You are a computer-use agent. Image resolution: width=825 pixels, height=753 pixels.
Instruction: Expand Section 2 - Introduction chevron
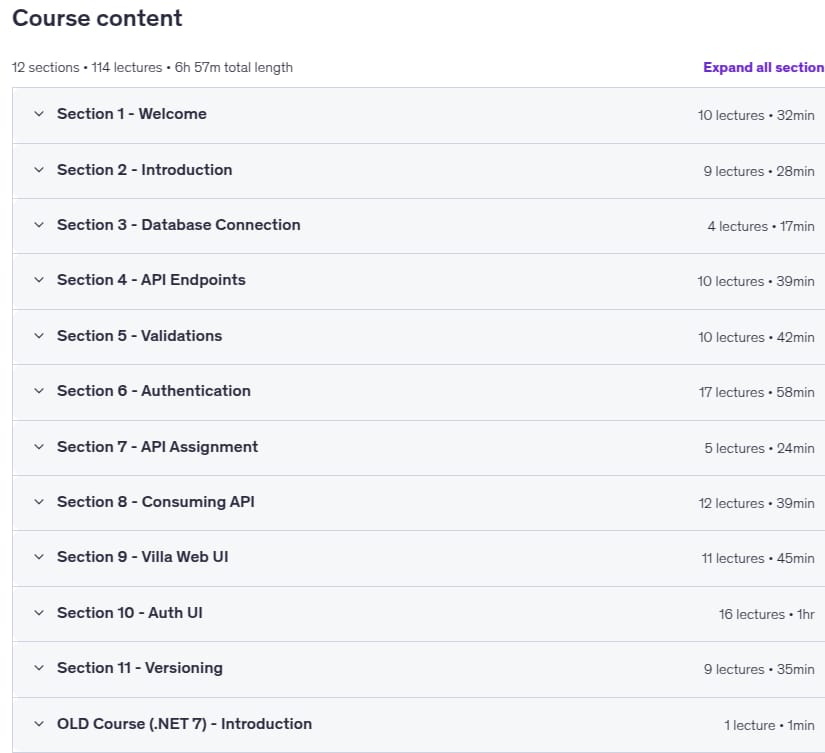39,169
